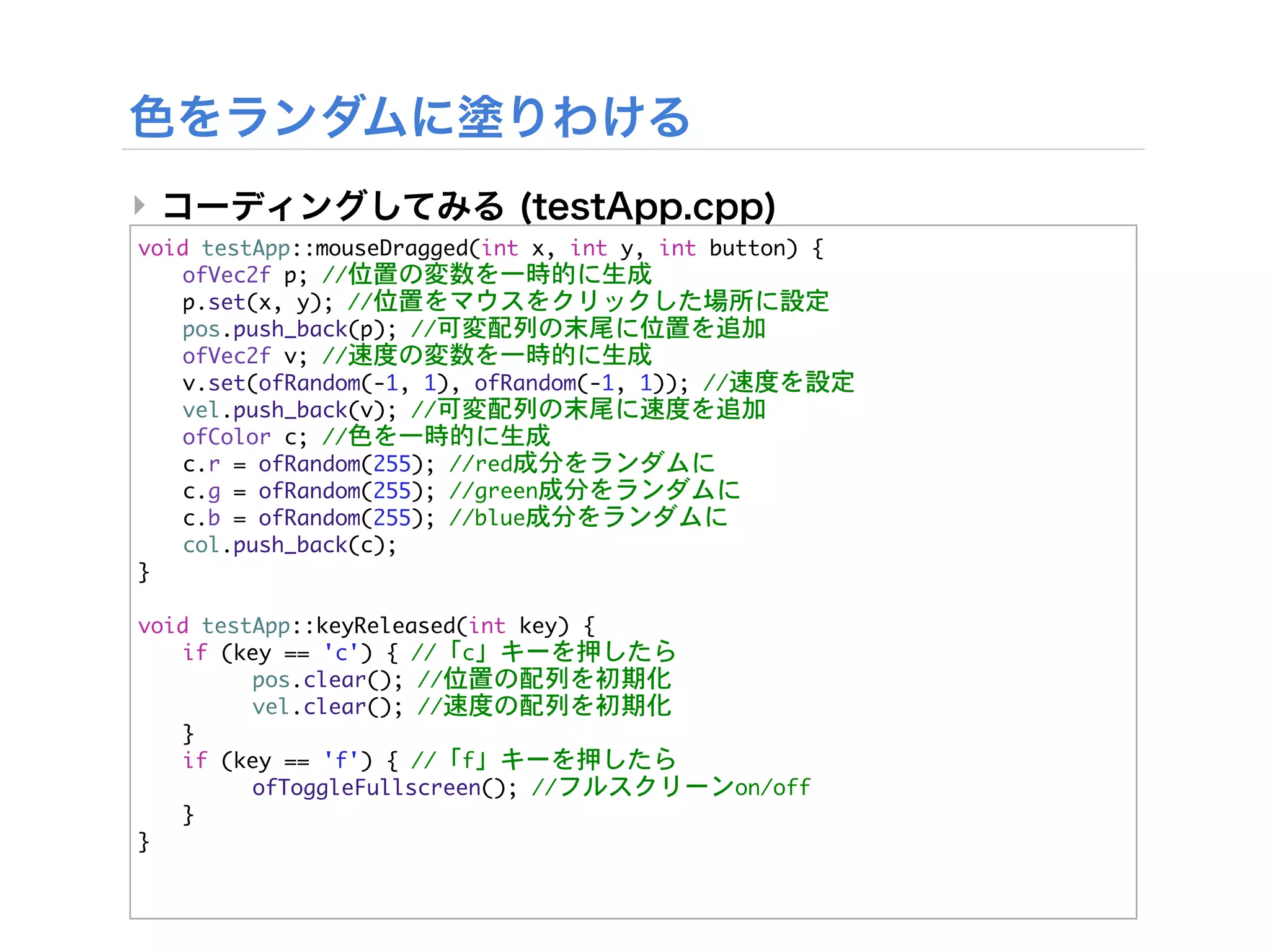Viewport: 1270px width, 952px height.
Task: Click the line if (key == 'f')
Action: click(429, 760)
